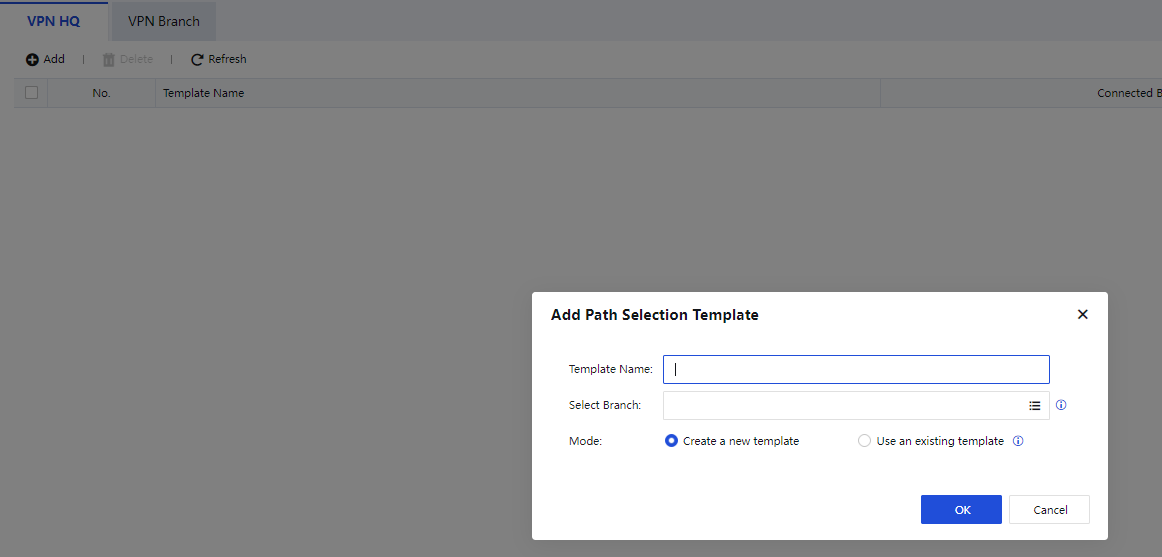Click the Refresh label in the toolbar
Image resolution: width=1162 pixels, height=557 pixels.
point(227,60)
